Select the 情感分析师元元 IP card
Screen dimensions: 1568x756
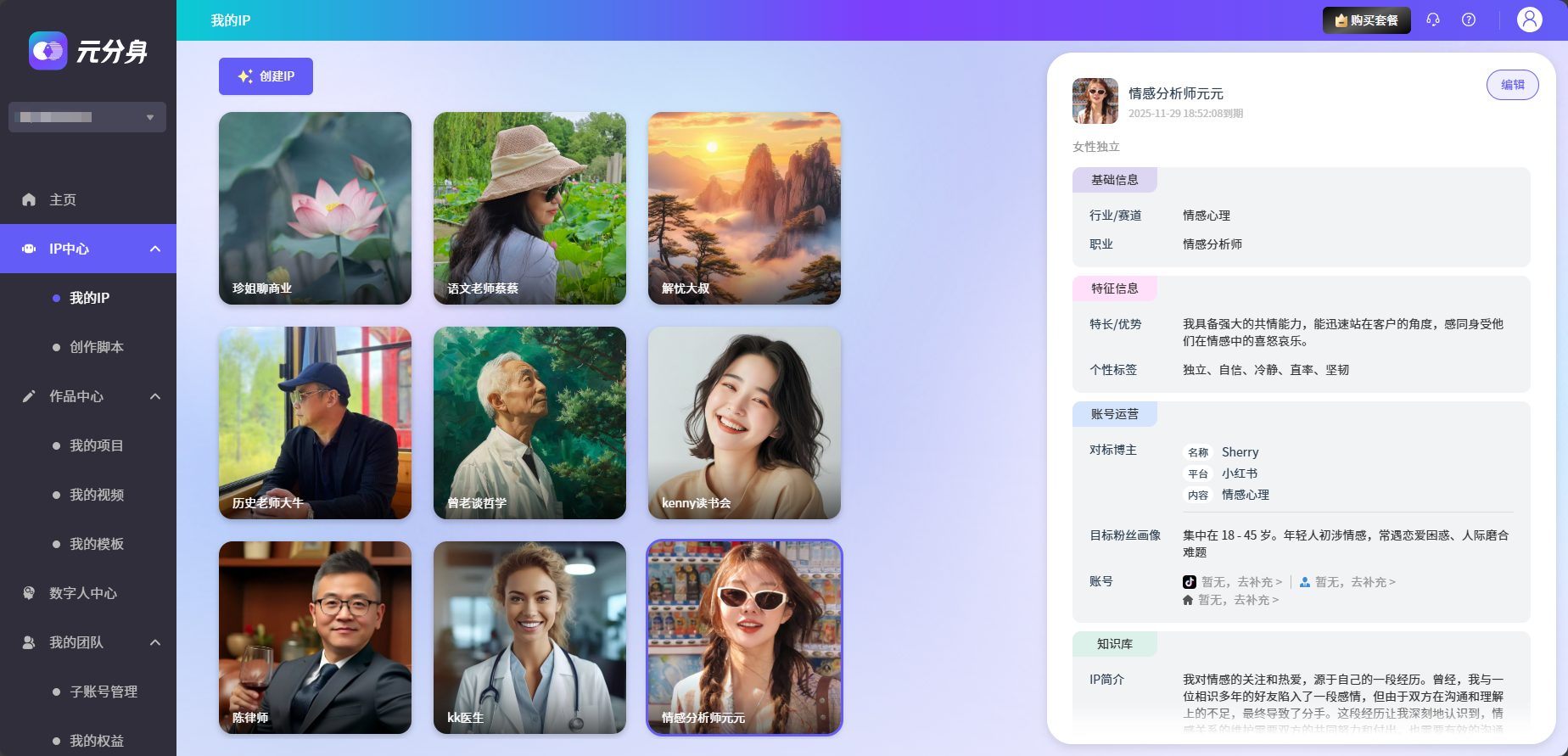(744, 637)
